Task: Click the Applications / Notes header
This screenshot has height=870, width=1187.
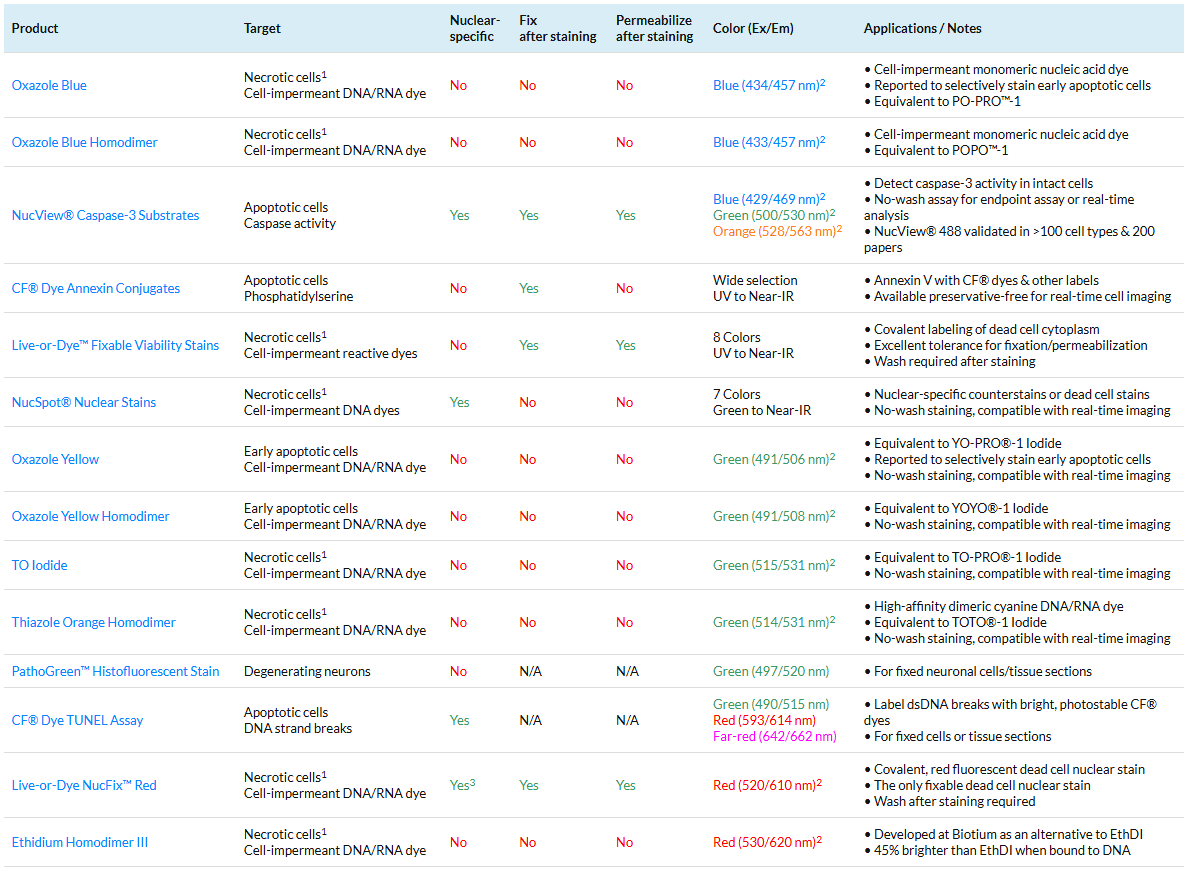Action: click(x=923, y=29)
